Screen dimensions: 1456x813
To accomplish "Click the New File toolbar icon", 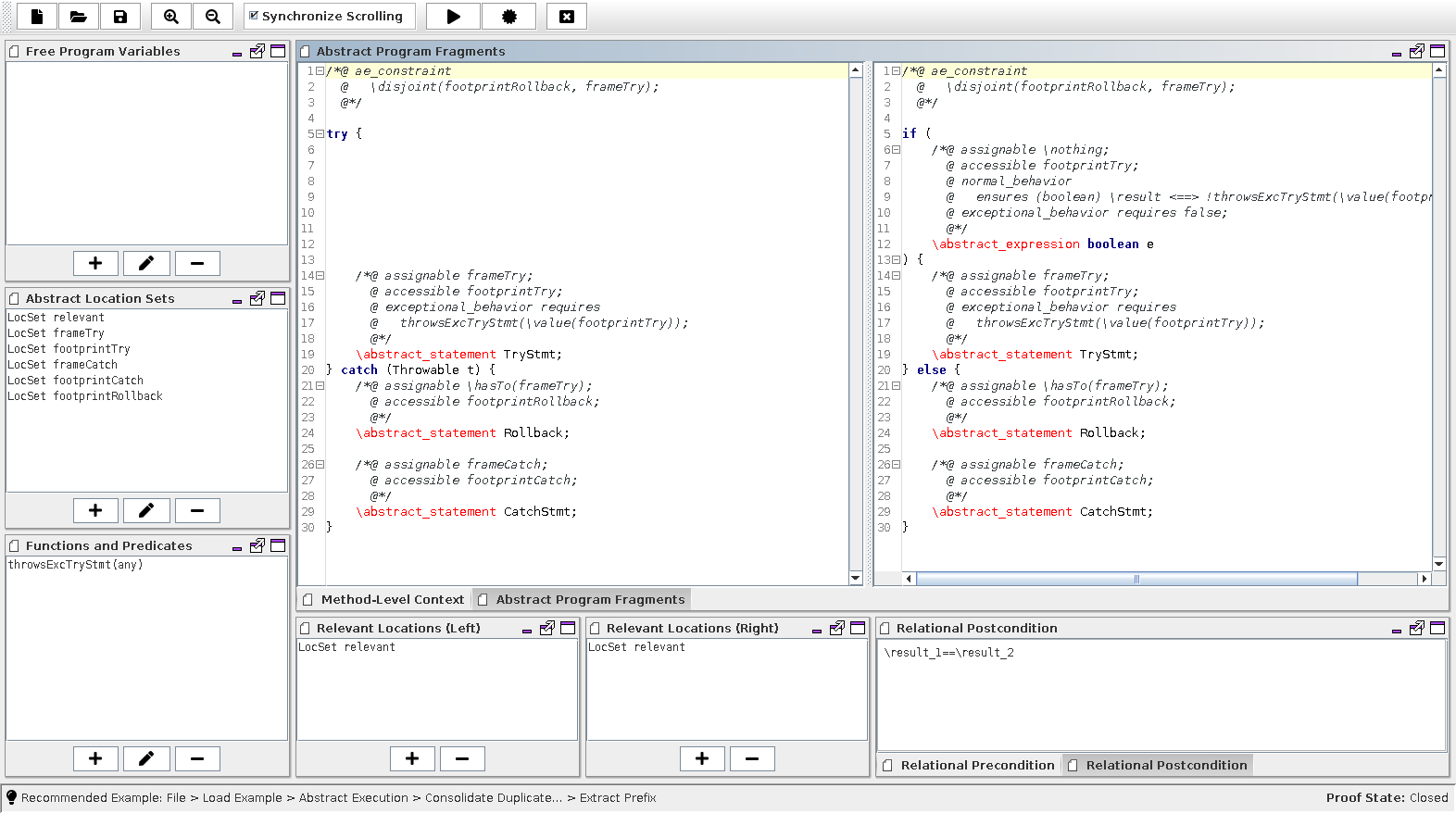I will [37, 17].
